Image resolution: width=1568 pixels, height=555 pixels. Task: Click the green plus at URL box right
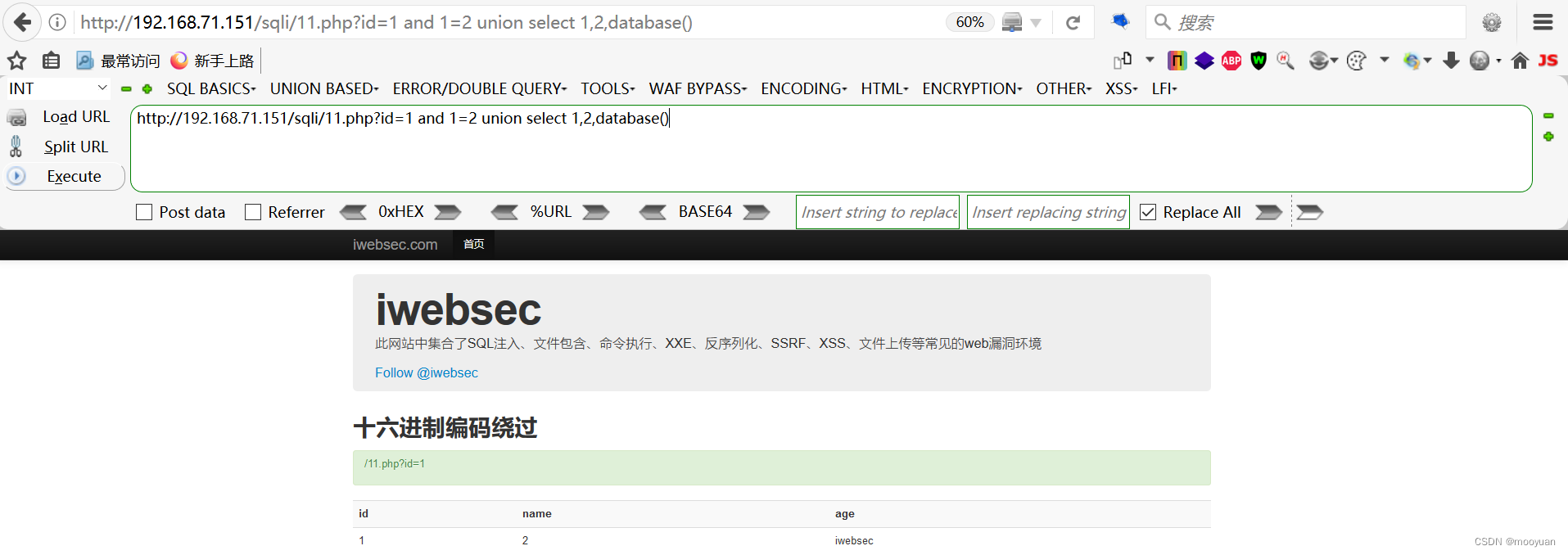(x=1548, y=137)
